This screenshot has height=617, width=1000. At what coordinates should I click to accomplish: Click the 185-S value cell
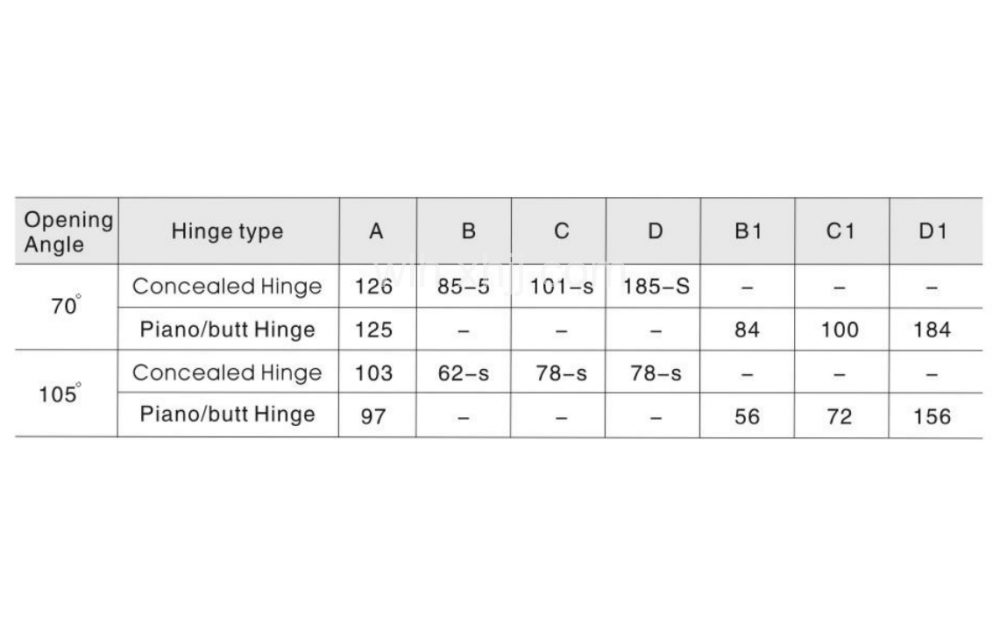tap(653, 286)
